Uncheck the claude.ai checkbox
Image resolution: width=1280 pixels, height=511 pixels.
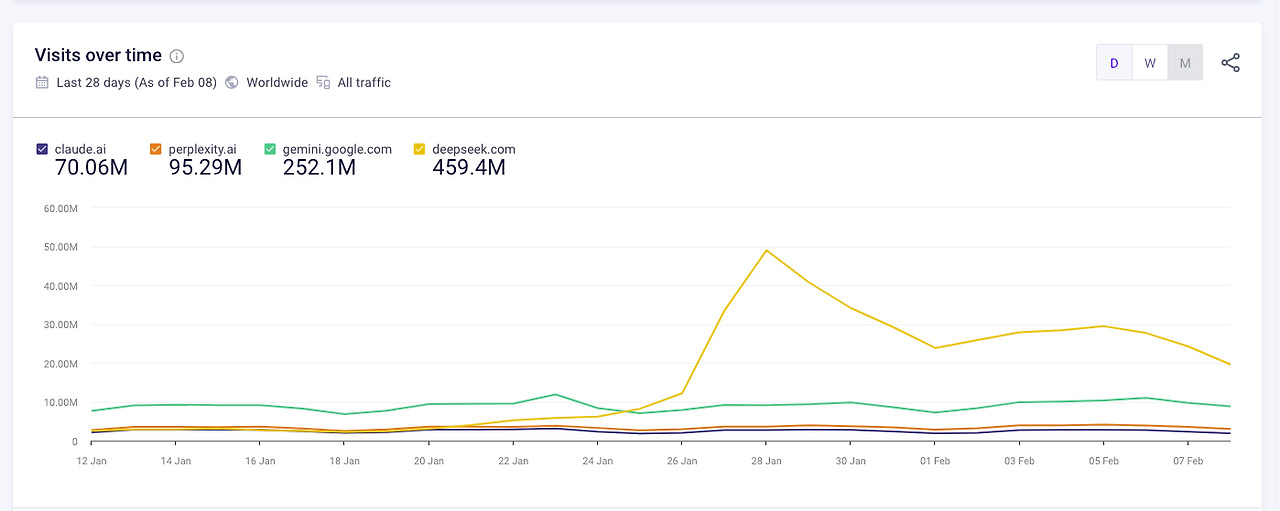pos(42,149)
